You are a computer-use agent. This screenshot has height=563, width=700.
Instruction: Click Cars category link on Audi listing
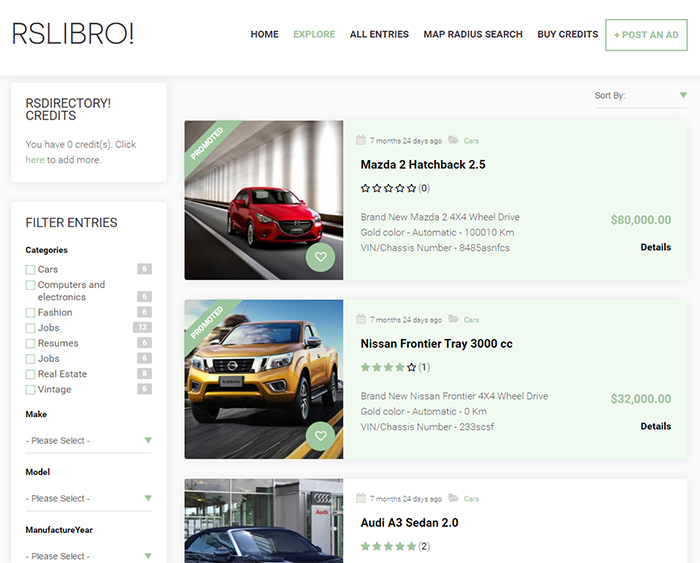click(x=471, y=499)
